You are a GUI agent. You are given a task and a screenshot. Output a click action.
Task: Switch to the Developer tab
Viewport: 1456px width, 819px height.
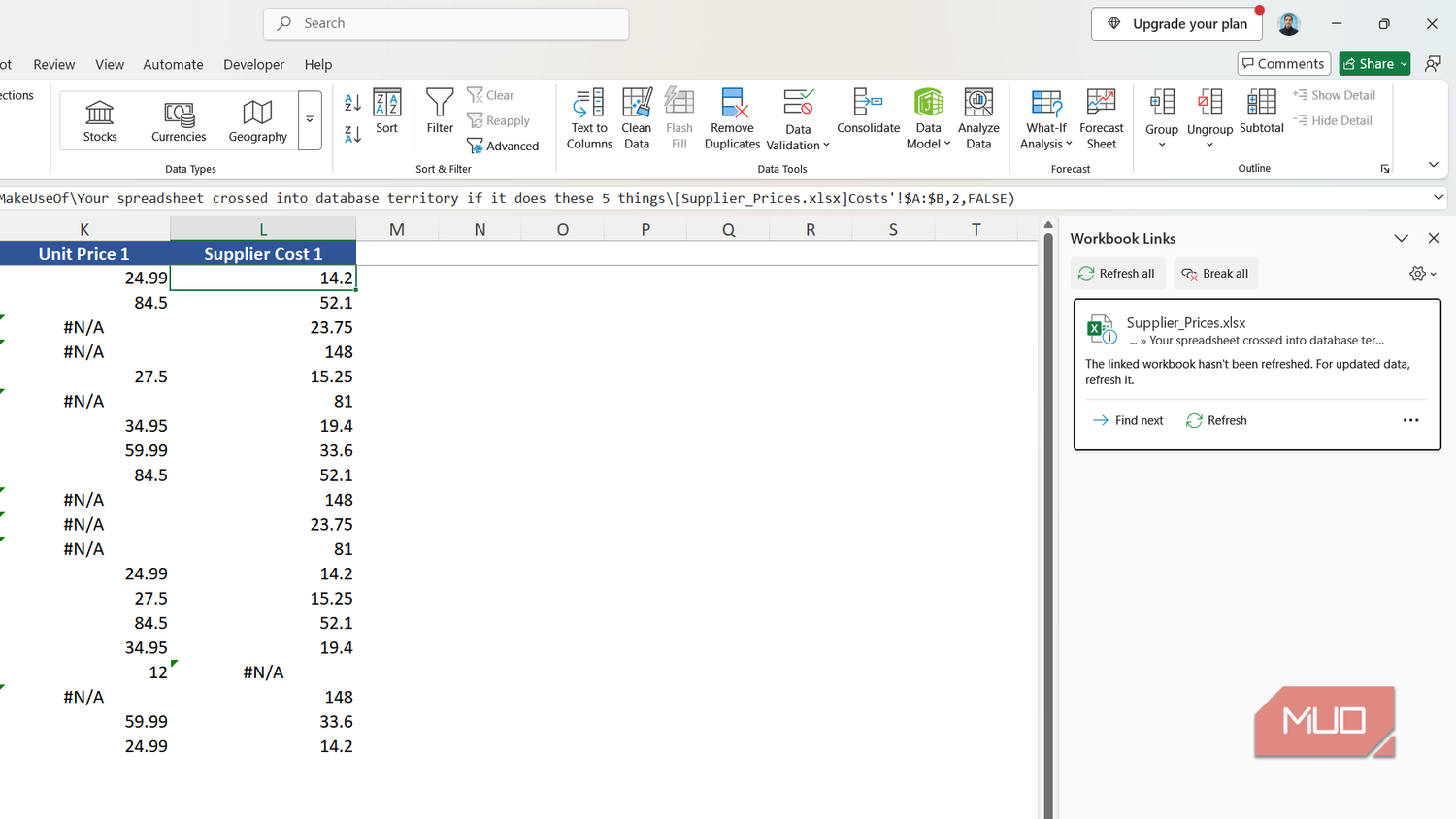point(253,64)
